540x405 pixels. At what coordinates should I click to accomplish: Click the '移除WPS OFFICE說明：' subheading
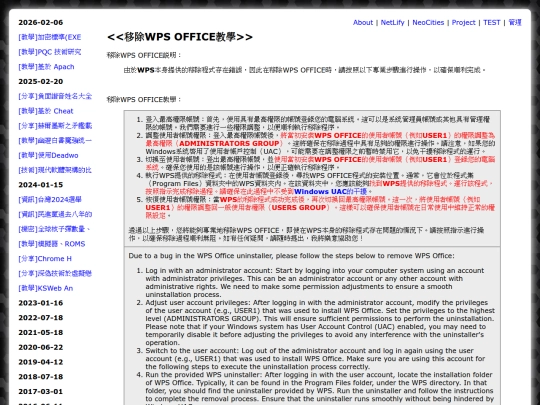click(144, 55)
